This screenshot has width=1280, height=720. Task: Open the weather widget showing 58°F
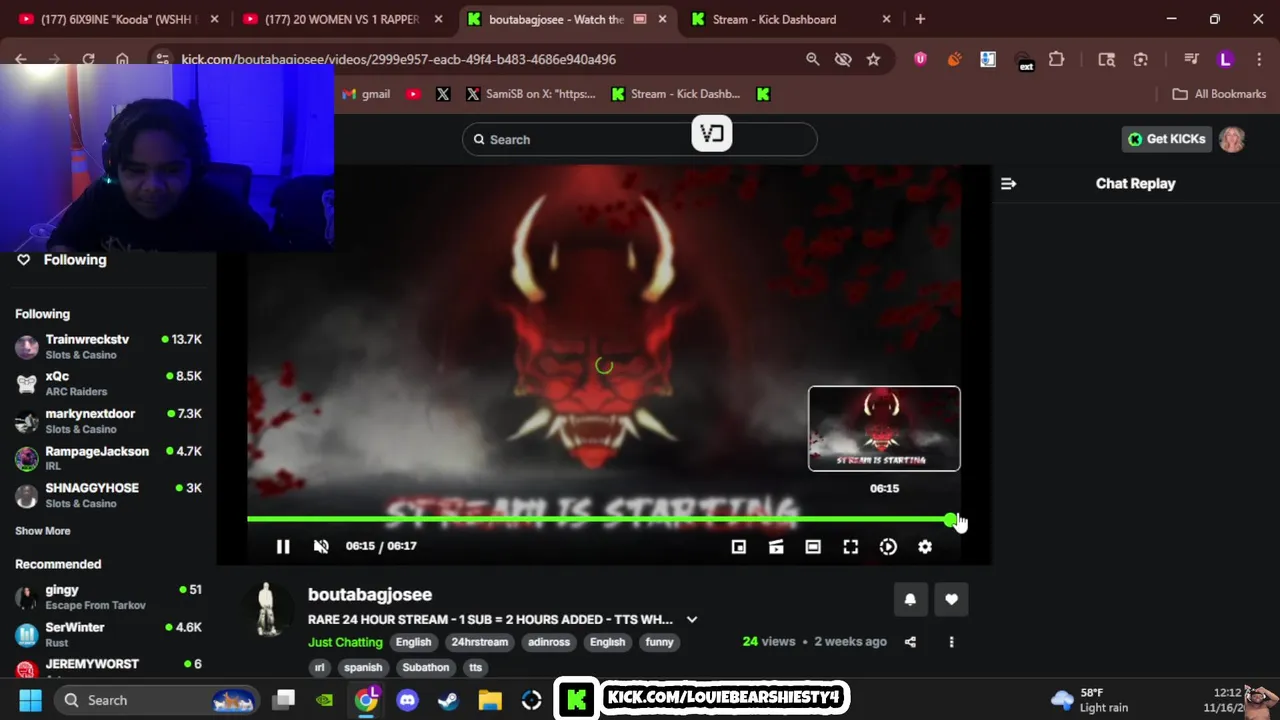pyautogui.click(x=1090, y=700)
